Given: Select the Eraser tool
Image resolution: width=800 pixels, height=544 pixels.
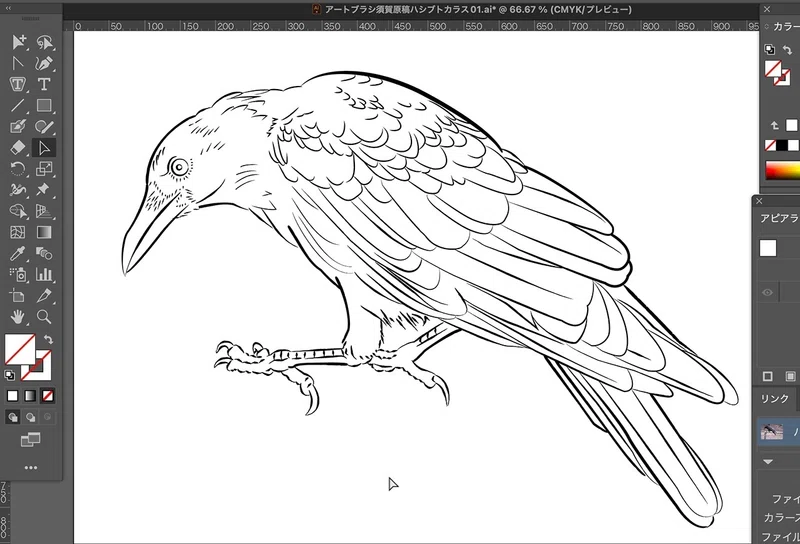Looking at the screenshot, I should (x=18, y=147).
